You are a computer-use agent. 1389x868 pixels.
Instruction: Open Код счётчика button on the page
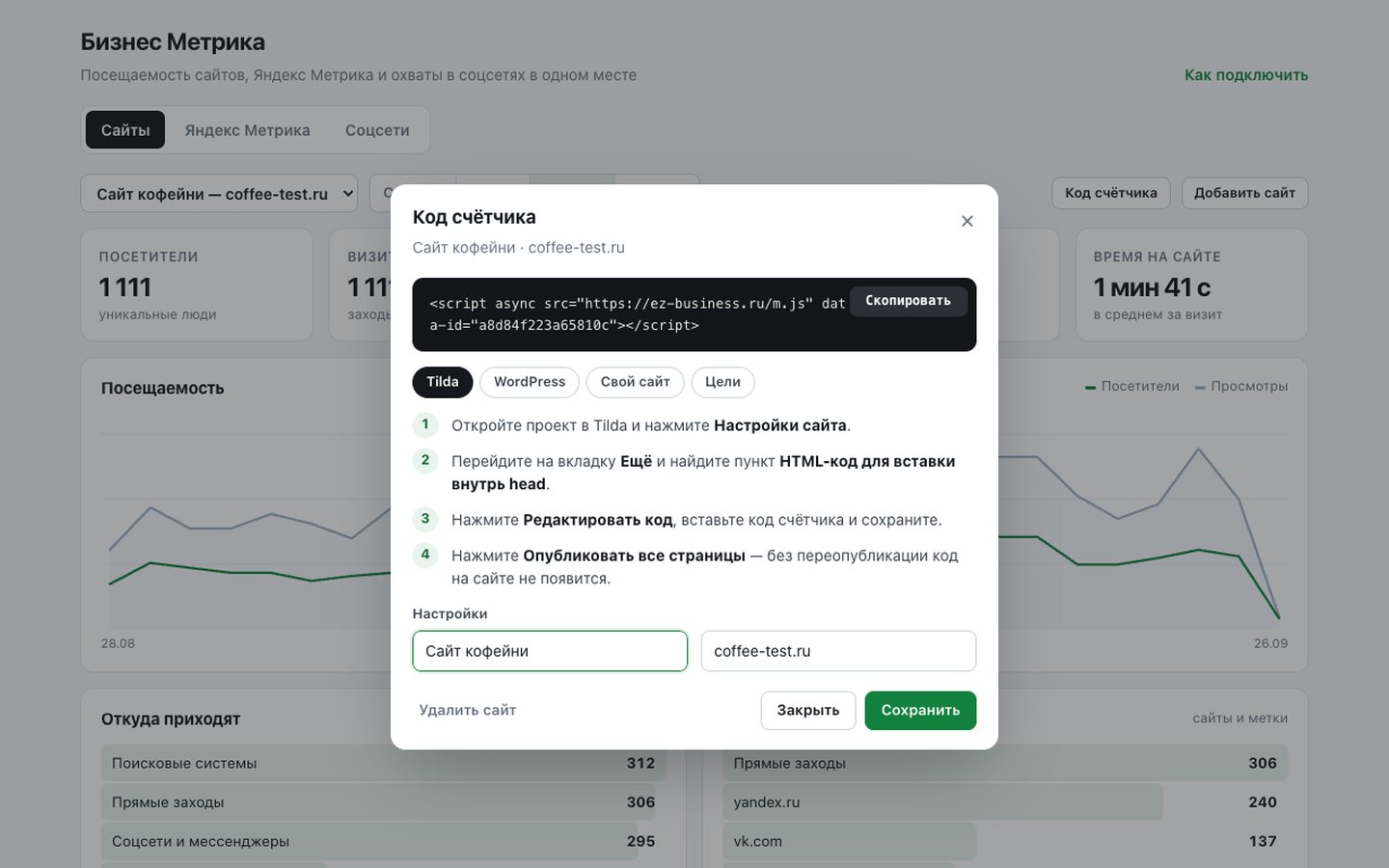[1111, 193]
